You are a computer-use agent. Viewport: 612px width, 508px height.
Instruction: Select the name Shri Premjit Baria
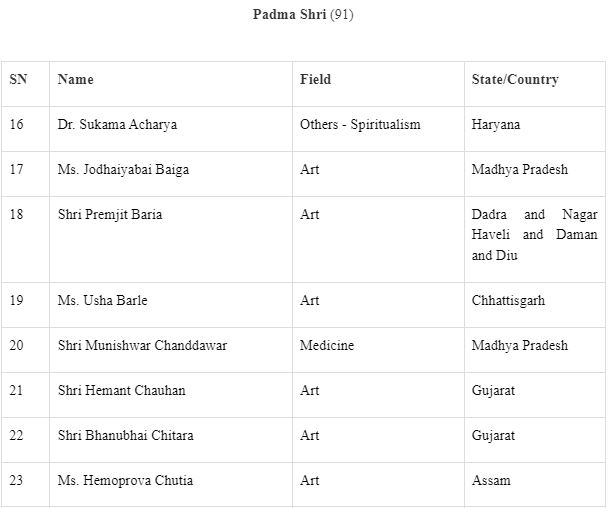pos(110,215)
